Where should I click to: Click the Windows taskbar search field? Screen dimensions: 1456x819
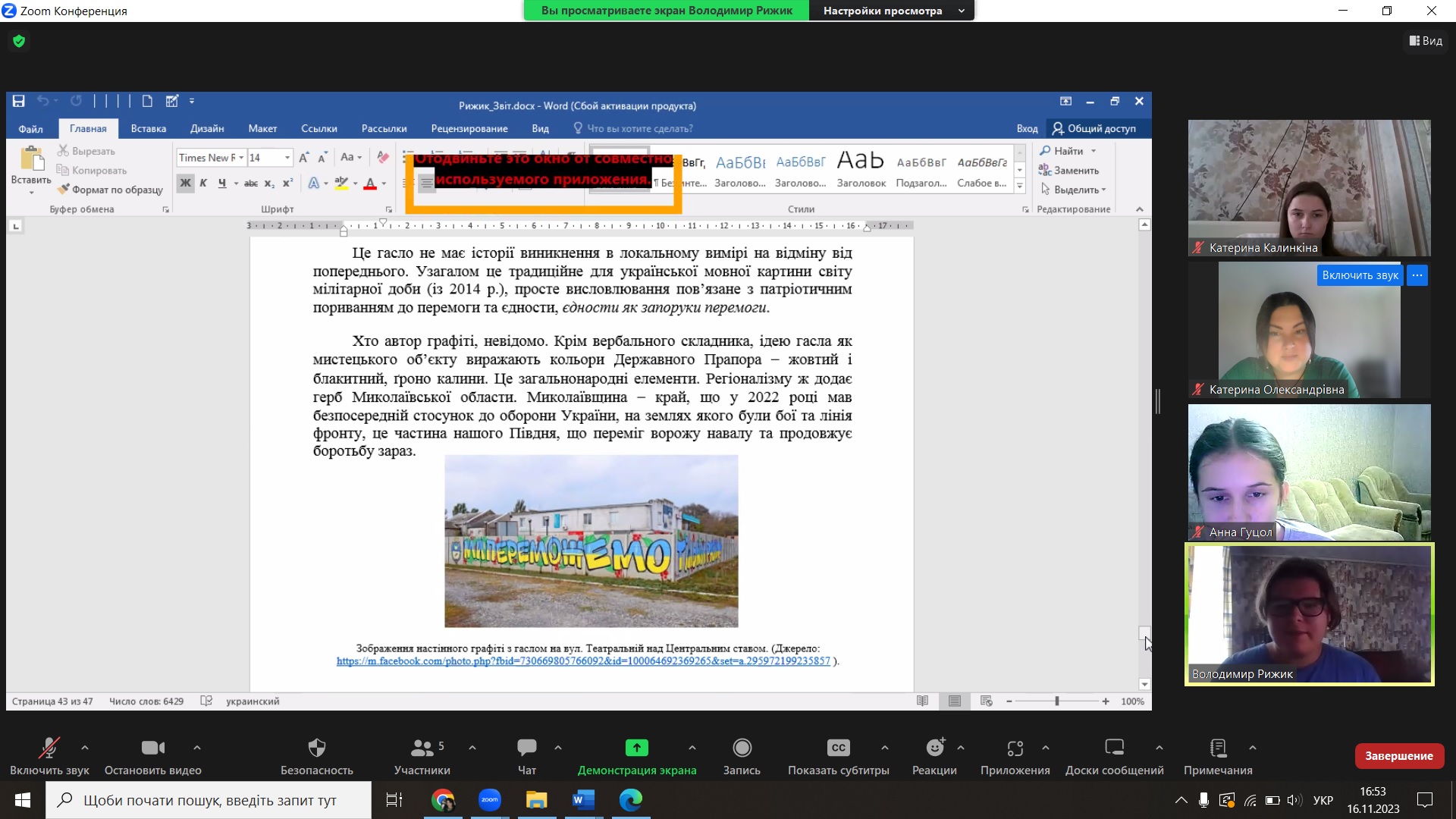pos(209,800)
